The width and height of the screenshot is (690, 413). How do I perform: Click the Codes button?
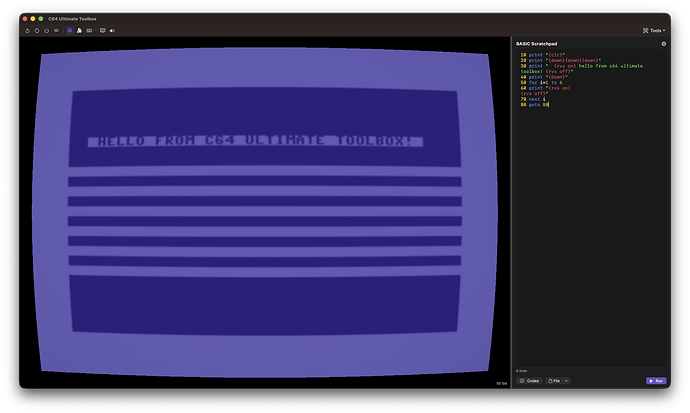(529, 381)
